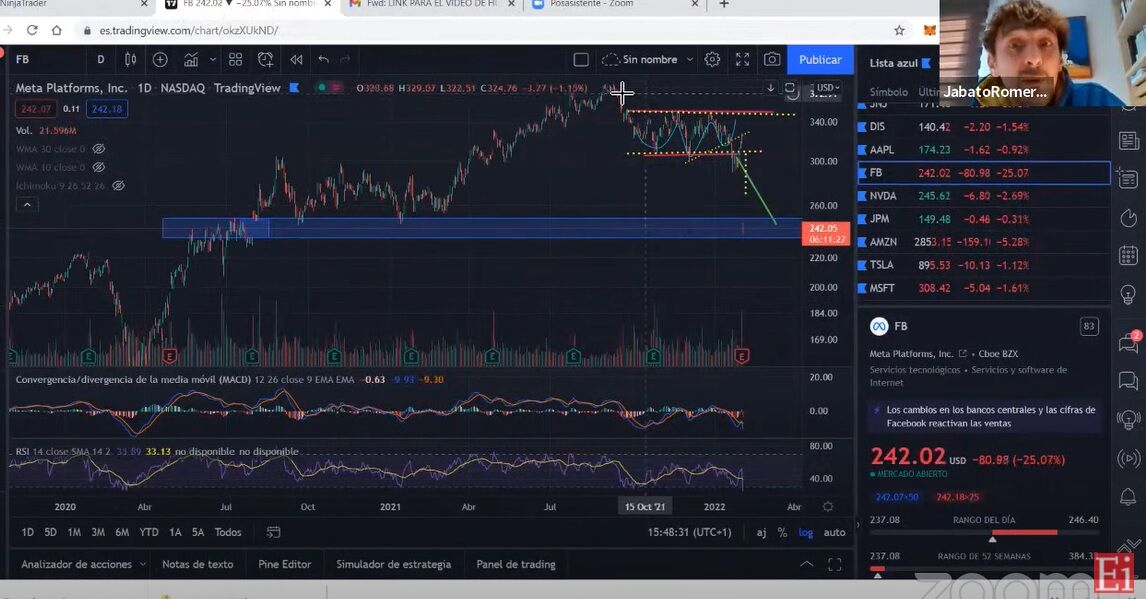The height and width of the screenshot is (599, 1146).
Task: Open the Meta Platforms, Inc. details link
Action: click(918, 354)
